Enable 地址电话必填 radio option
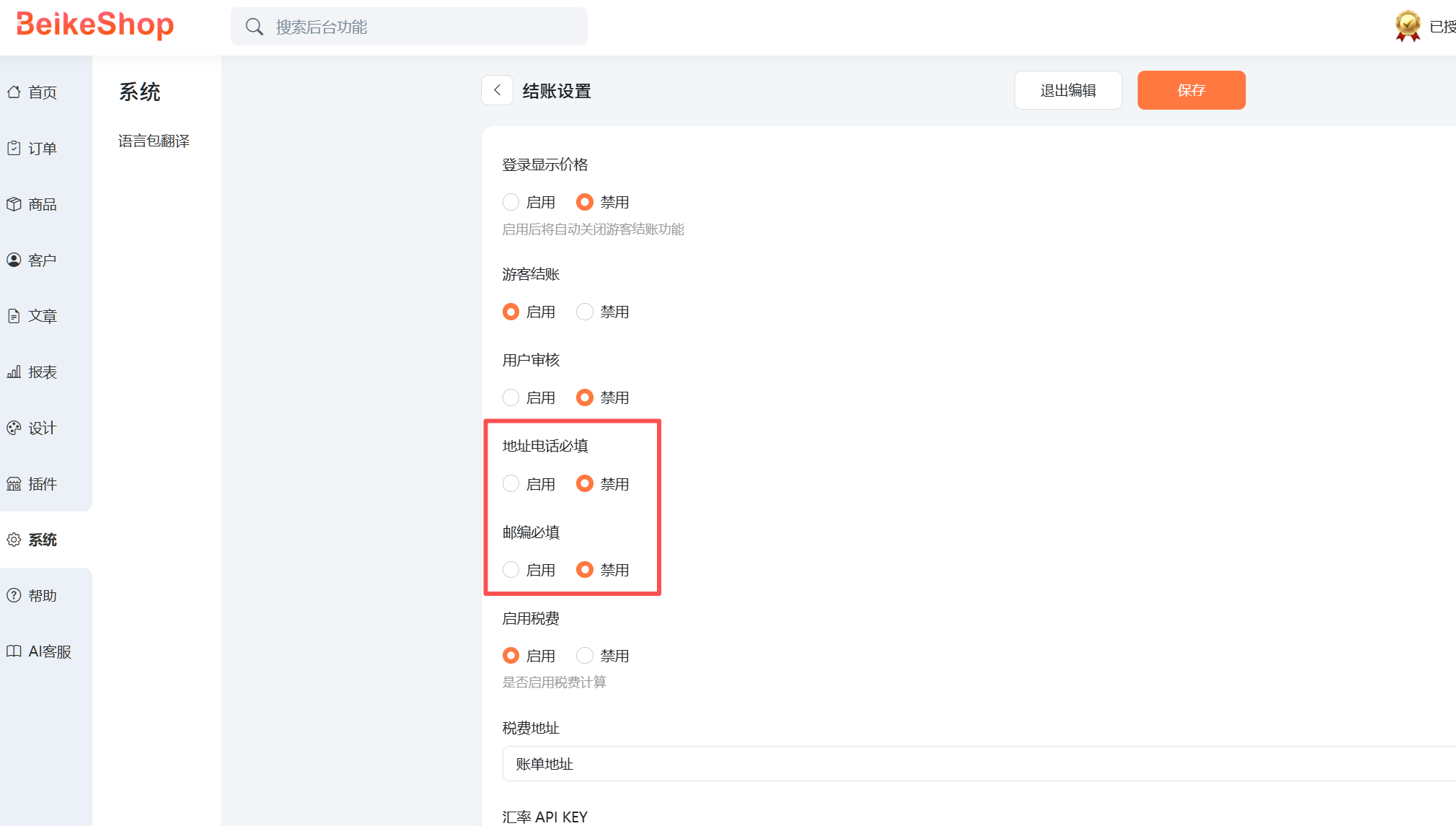Screen dimensions: 1456x826 (x=511, y=483)
